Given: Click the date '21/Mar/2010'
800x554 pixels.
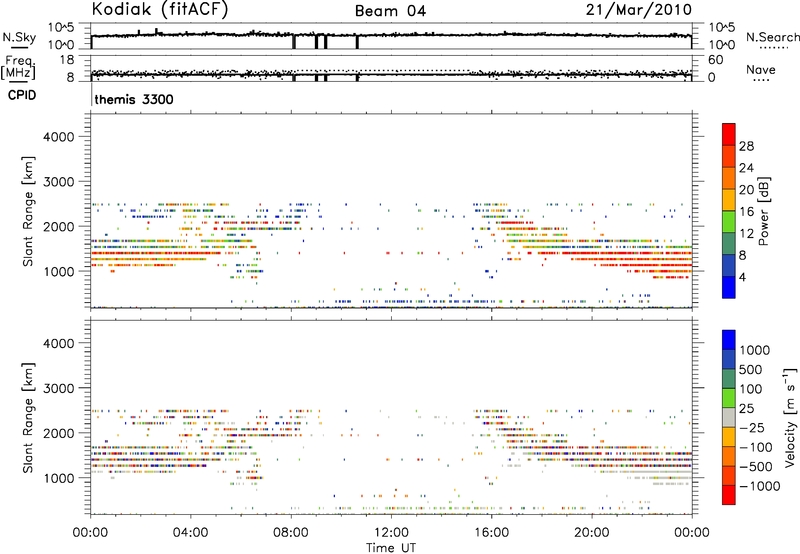Looking at the screenshot, I should click(x=639, y=9).
